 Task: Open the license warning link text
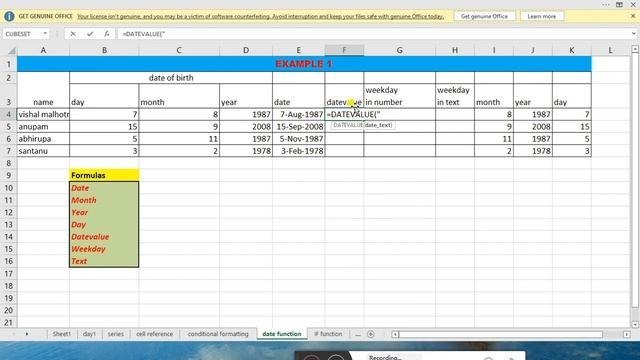pyautogui.click(x=260, y=16)
